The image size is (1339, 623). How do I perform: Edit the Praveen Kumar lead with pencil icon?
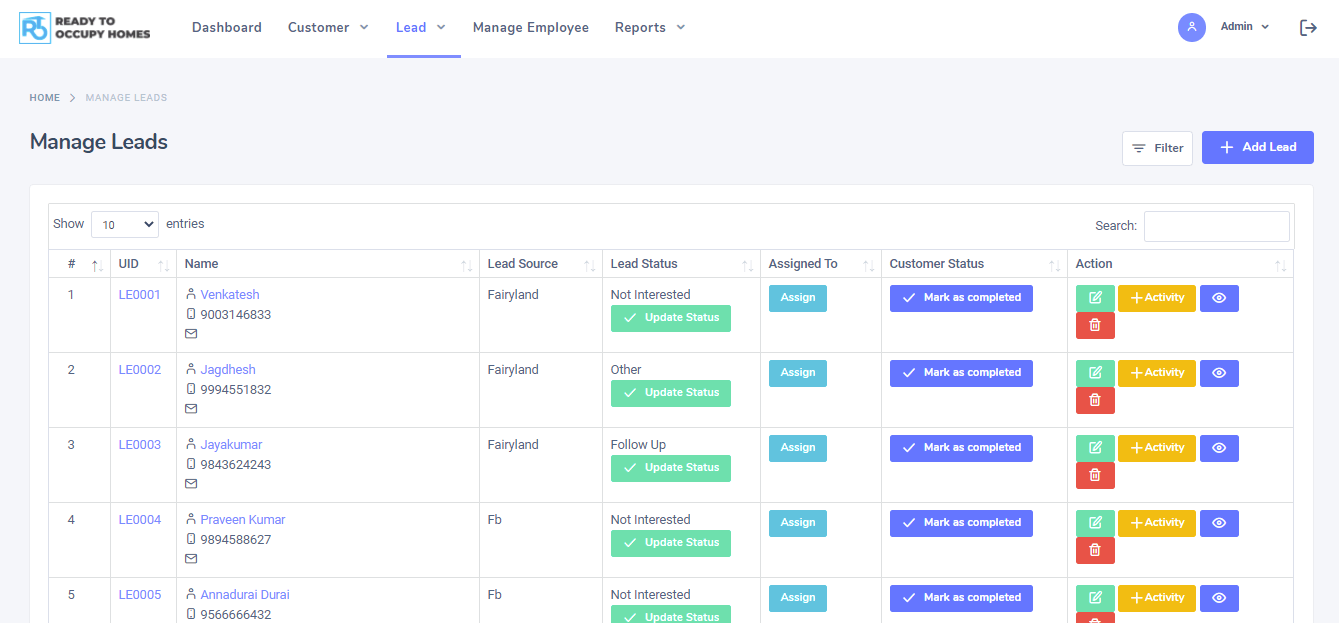[x=1095, y=523]
